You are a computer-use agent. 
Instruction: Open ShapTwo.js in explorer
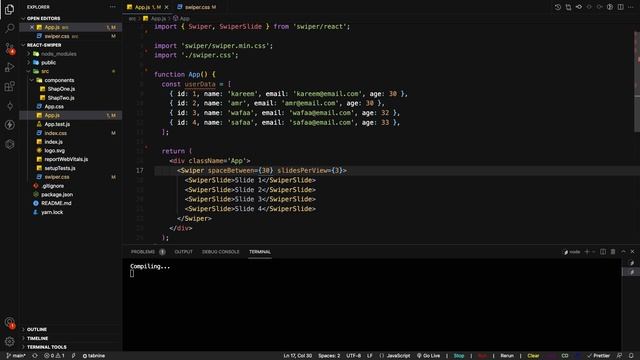tap(61, 98)
